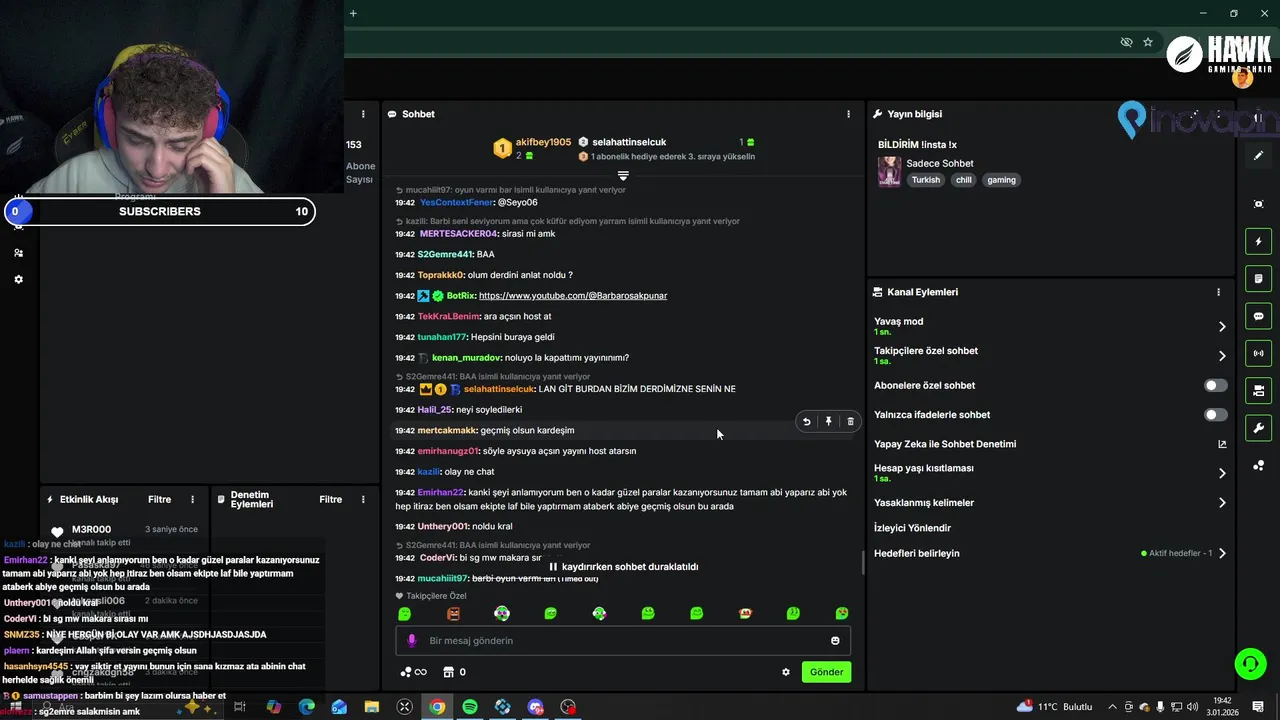Open Denetim Eylemleri panel options menu

(x=363, y=499)
